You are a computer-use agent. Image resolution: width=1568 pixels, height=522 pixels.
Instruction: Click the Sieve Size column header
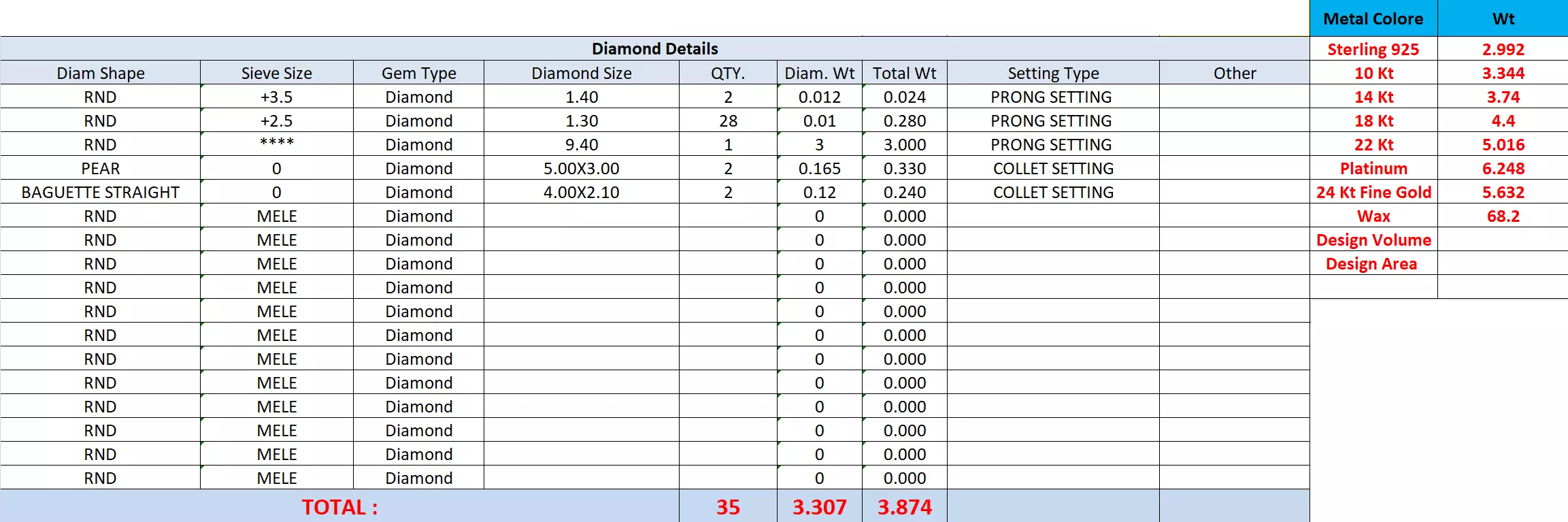(277, 73)
